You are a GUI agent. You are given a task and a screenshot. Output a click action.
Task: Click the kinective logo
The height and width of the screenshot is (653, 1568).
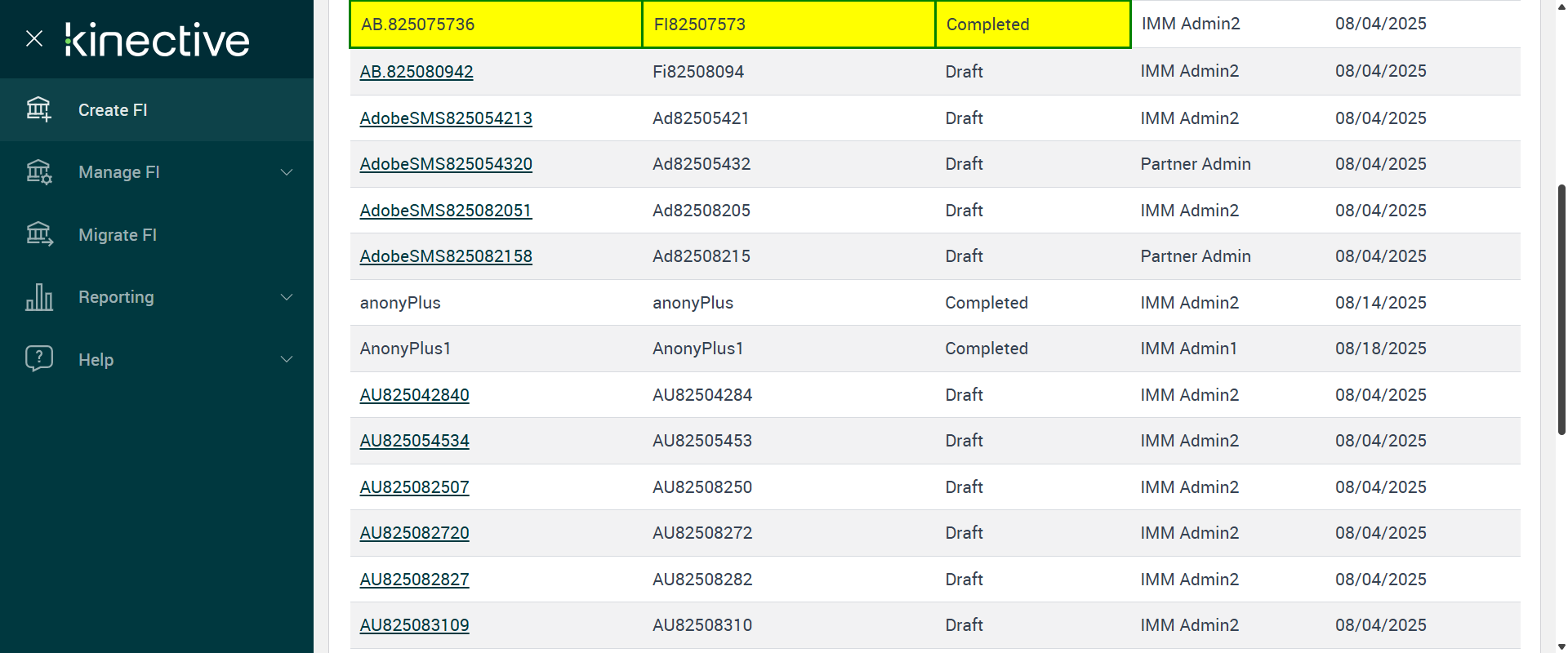pos(157,40)
